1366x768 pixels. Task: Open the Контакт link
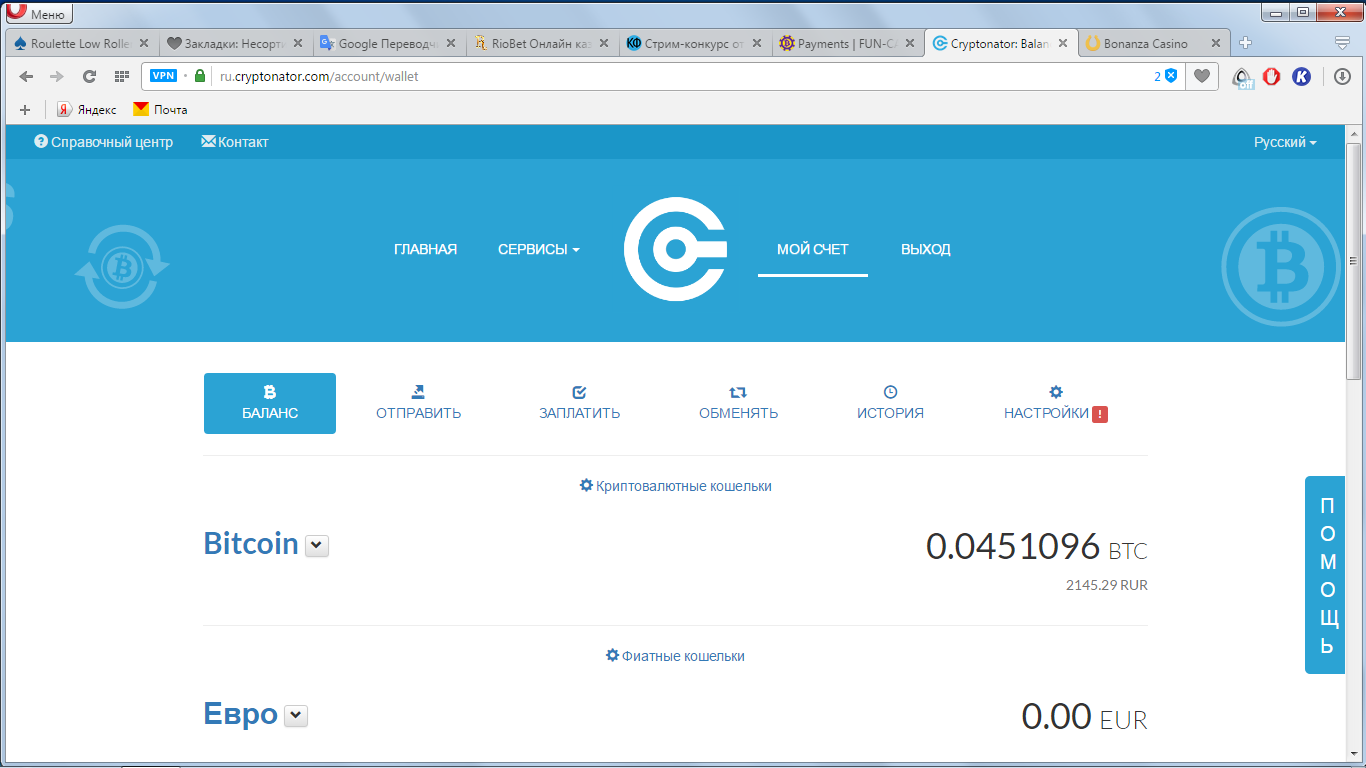point(235,142)
